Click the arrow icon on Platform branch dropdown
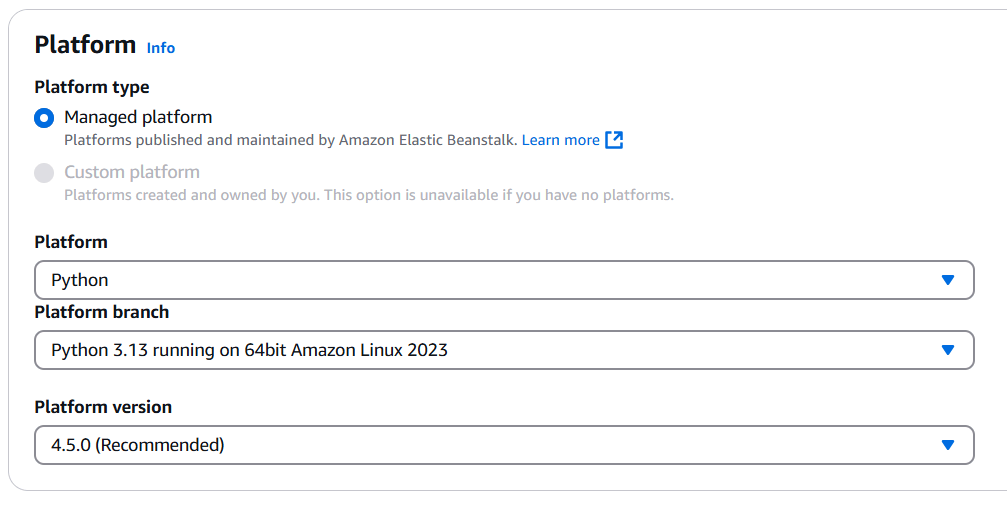1007x508 pixels. coord(948,350)
